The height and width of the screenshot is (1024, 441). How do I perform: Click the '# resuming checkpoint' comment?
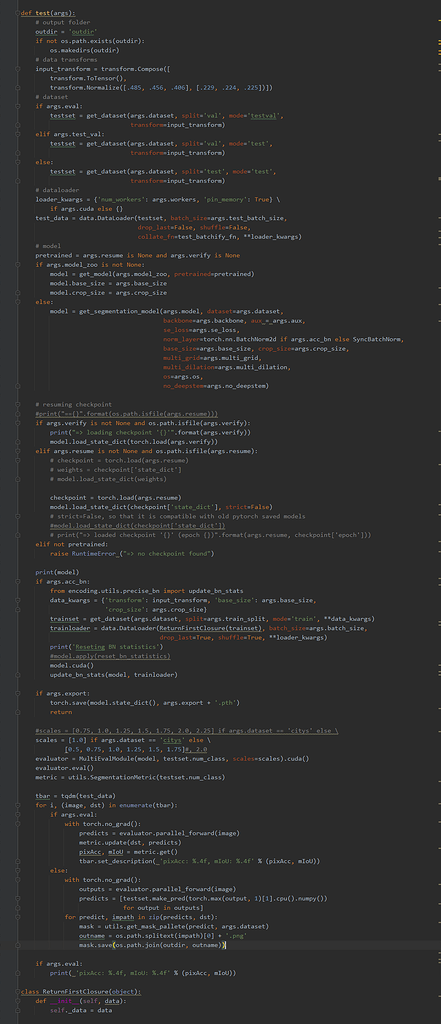[73, 404]
